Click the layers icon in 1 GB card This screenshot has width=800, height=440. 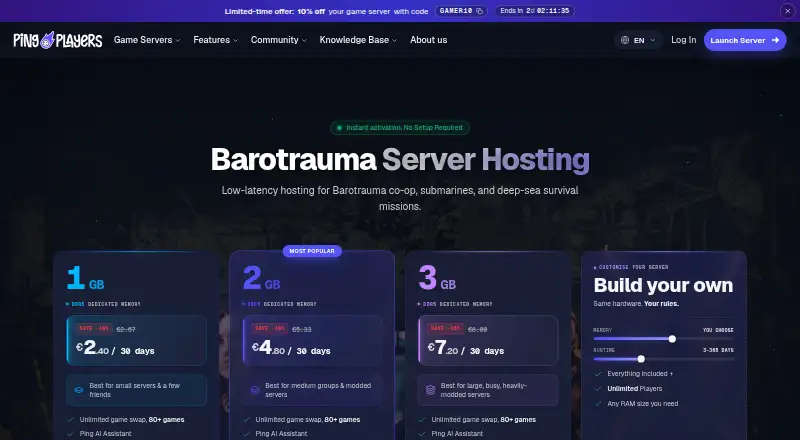[79, 390]
